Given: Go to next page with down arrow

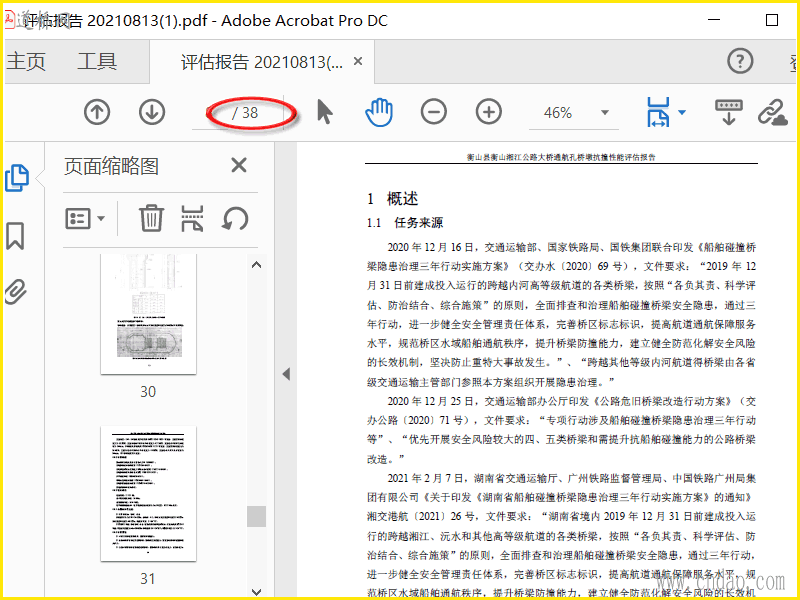Looking at the screenshot, I should [x=152, y=112].
